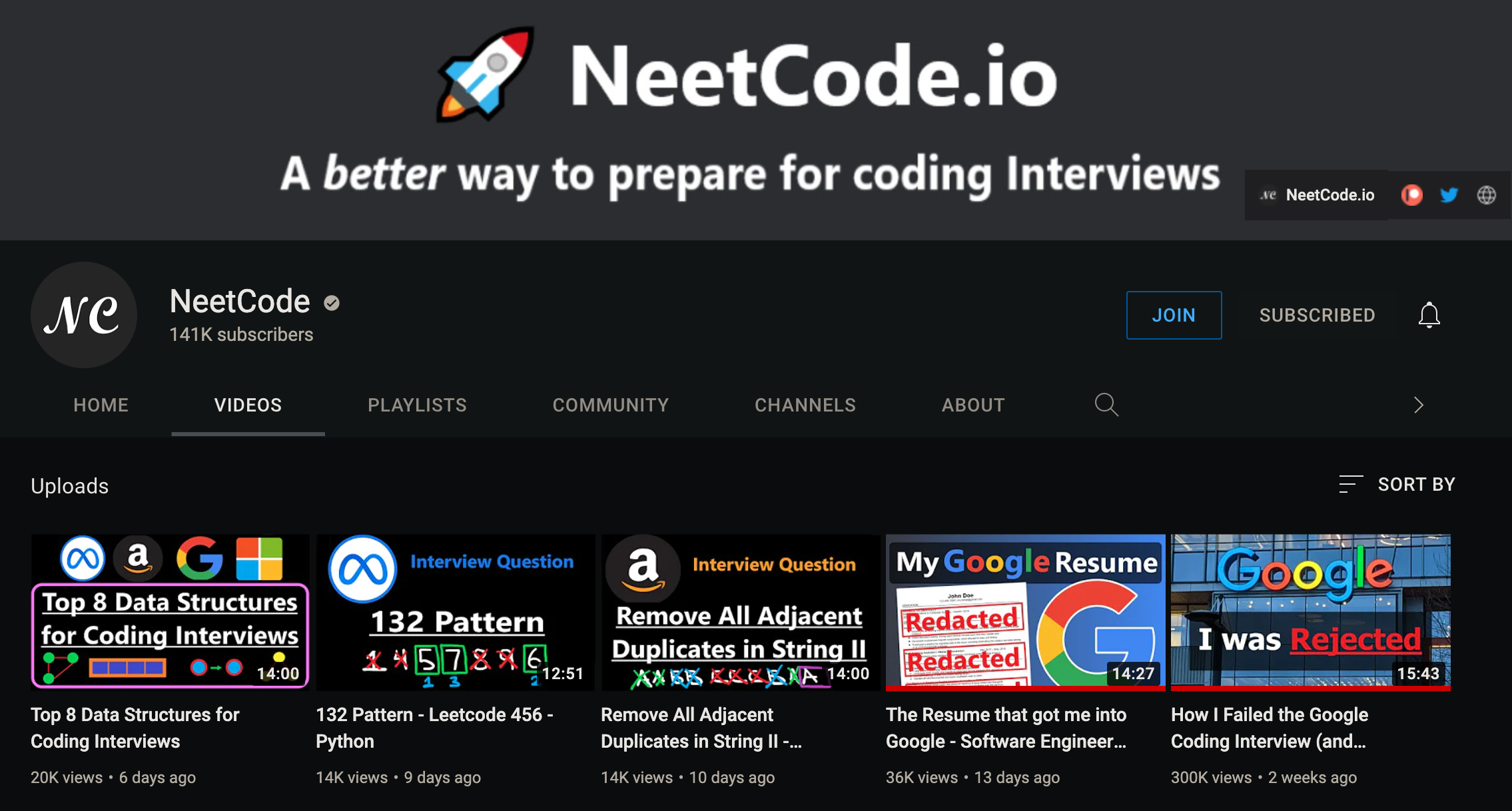The image size is (1512, 811).
Task: Click the NeetCode channel name heading
Action: pyautogui.click(x=240, y=301)
